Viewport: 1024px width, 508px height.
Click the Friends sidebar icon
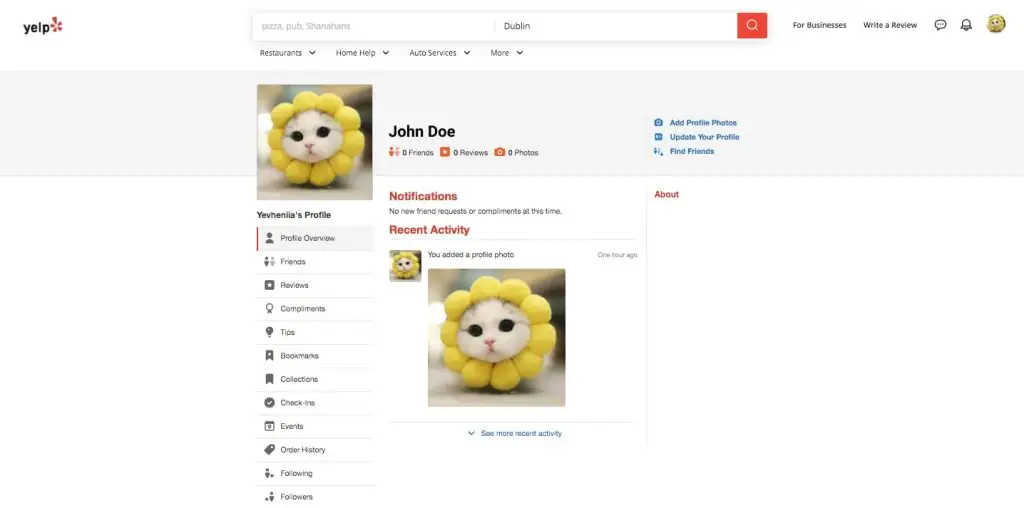coord(269,261)
